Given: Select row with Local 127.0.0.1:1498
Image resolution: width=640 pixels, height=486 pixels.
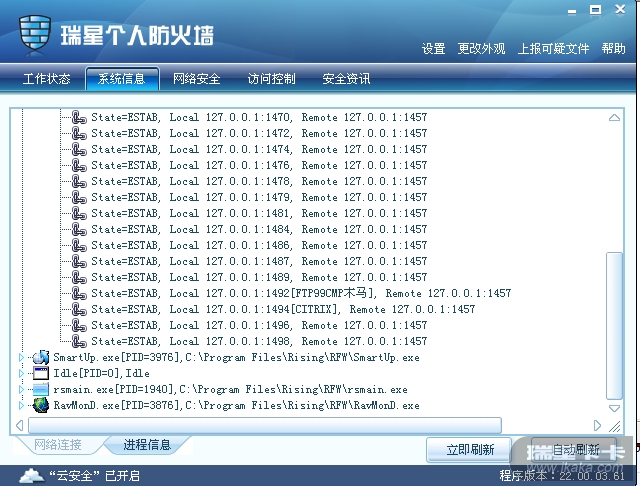Looking at the screenshot, I should (259, 341).
